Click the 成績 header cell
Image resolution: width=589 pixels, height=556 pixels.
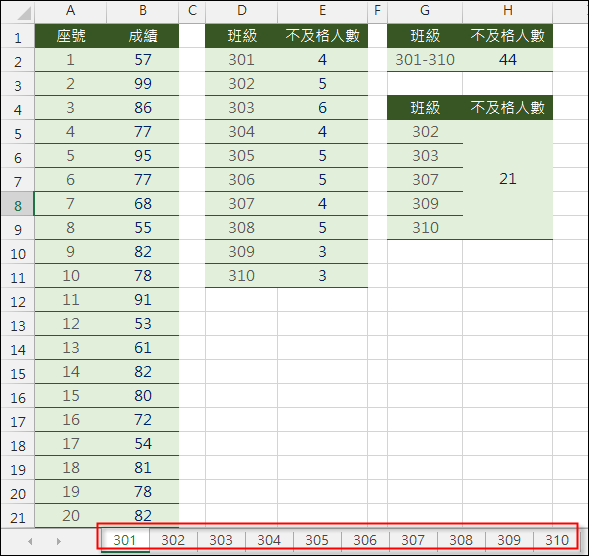[143, 36]
